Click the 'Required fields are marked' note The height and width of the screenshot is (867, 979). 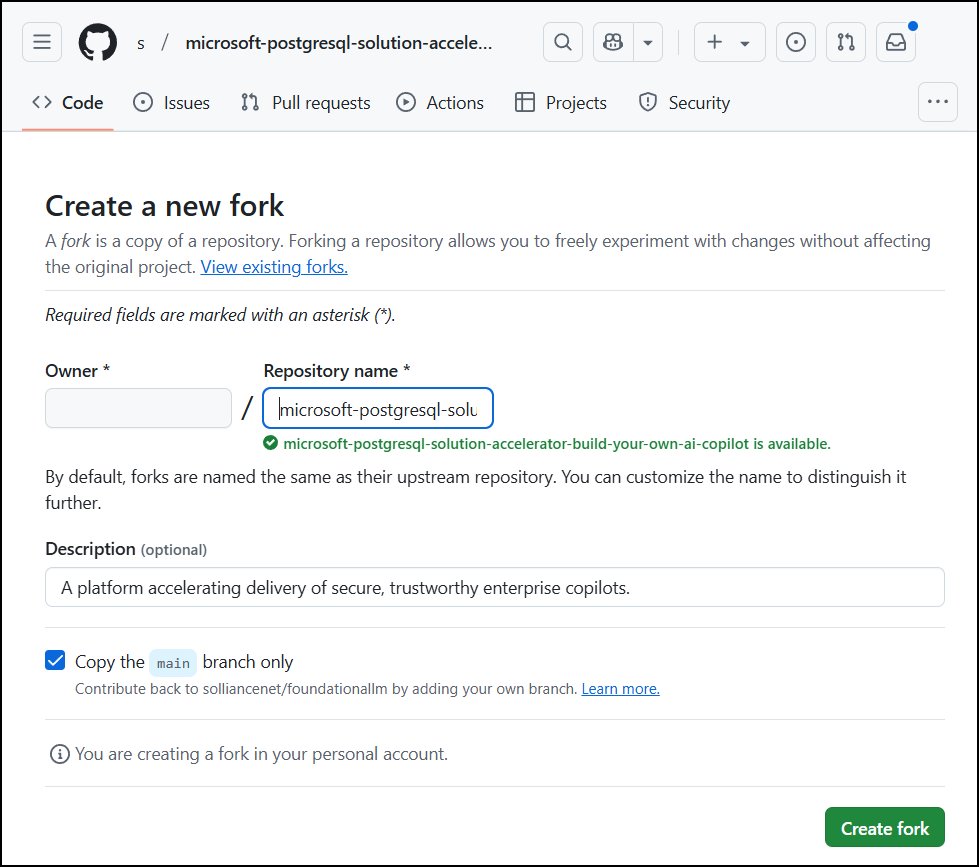tap(220, 315)
